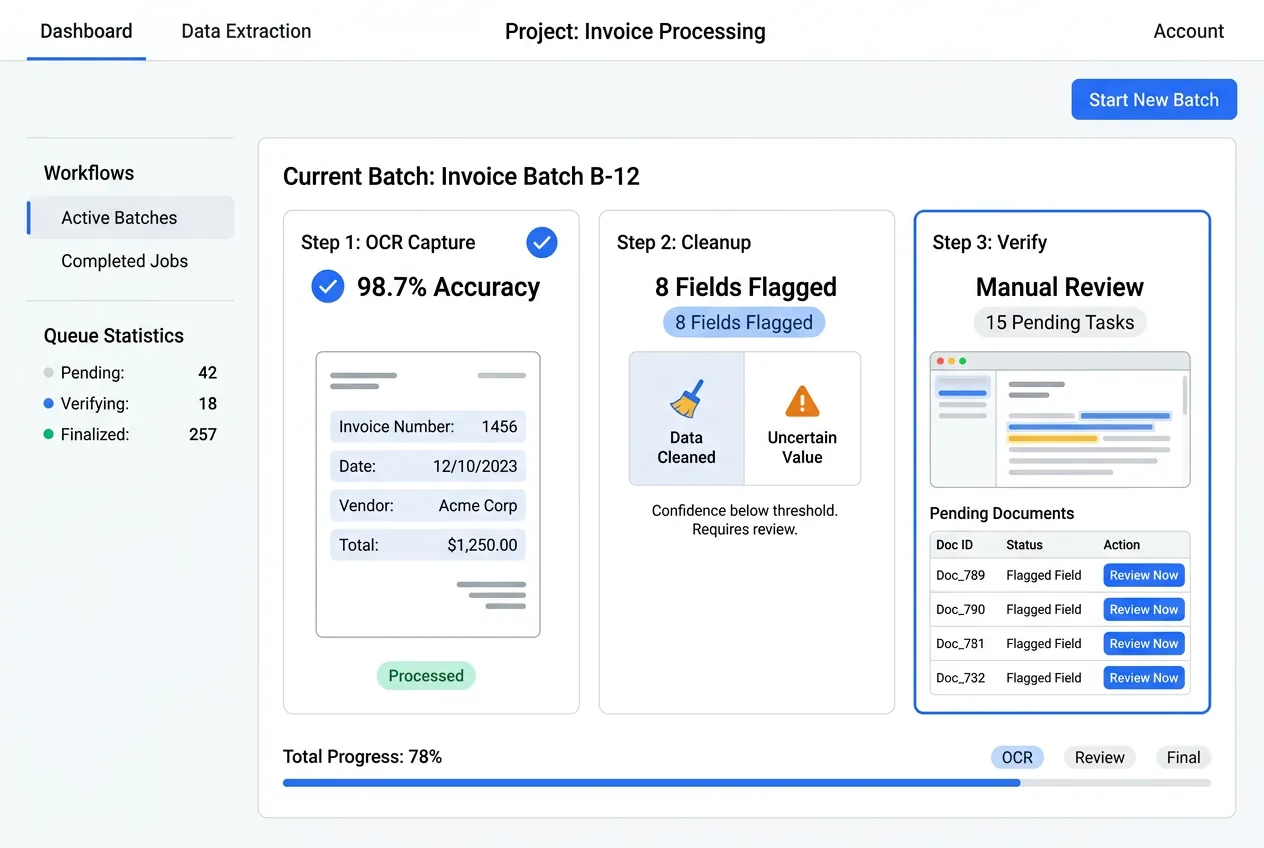The width and height of the screenshot is (1264, 848).
Task: Toggle the Final stage pill
Action: pos(1183,757)
